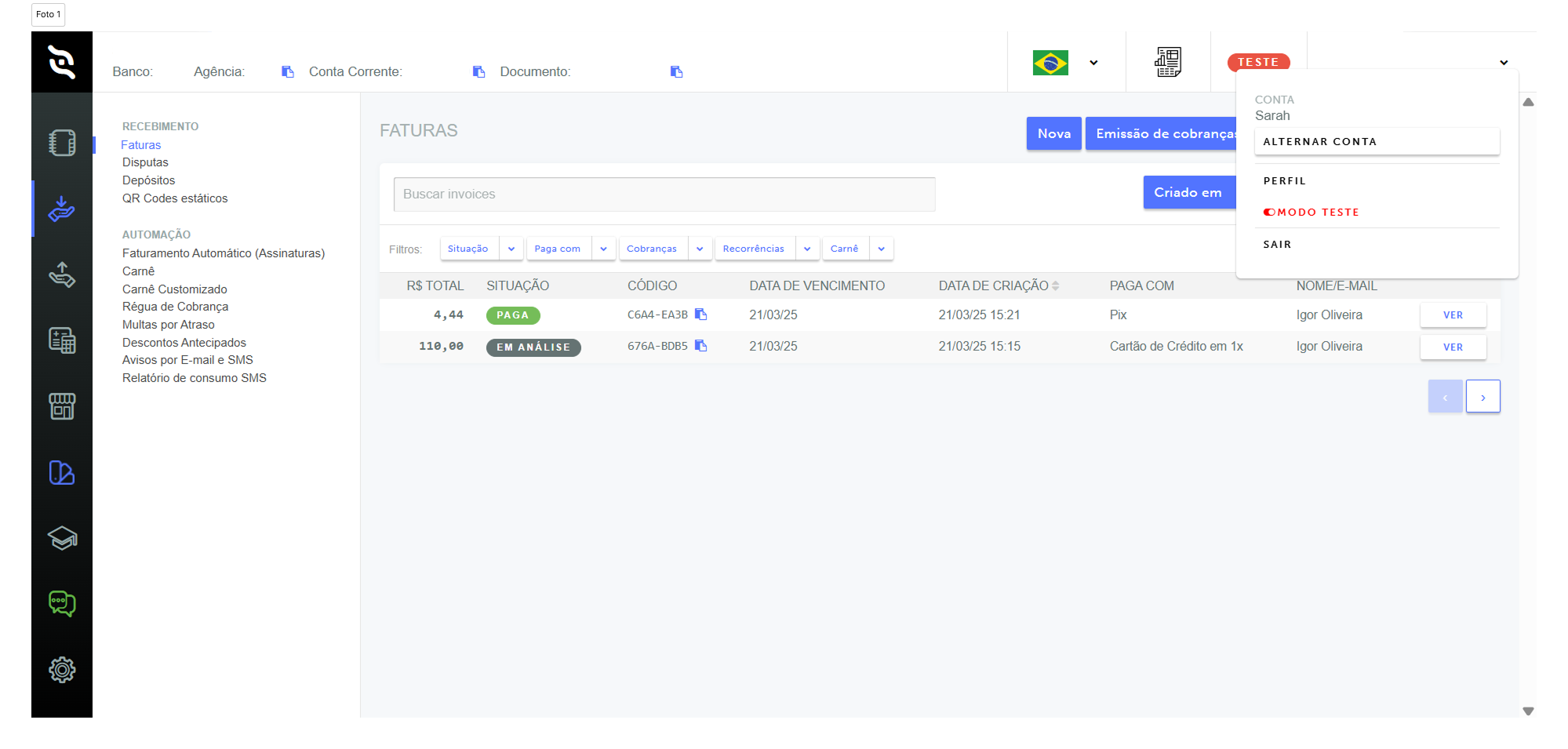Go to Depósitos in the sidebar
Screen dimensions: 1568x749
click(148, 180)
